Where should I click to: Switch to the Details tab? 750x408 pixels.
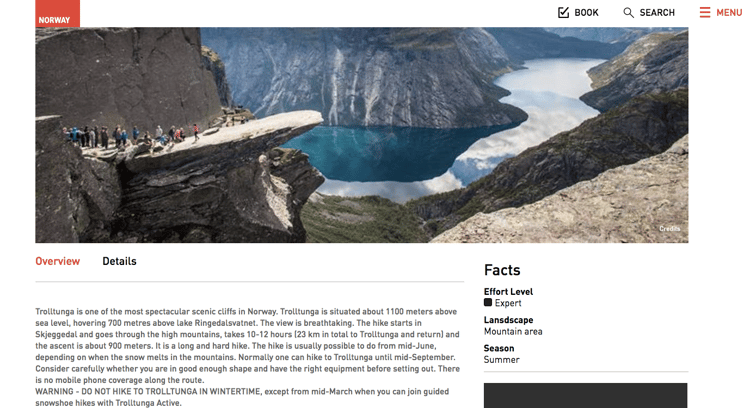(x=120, y=261)
